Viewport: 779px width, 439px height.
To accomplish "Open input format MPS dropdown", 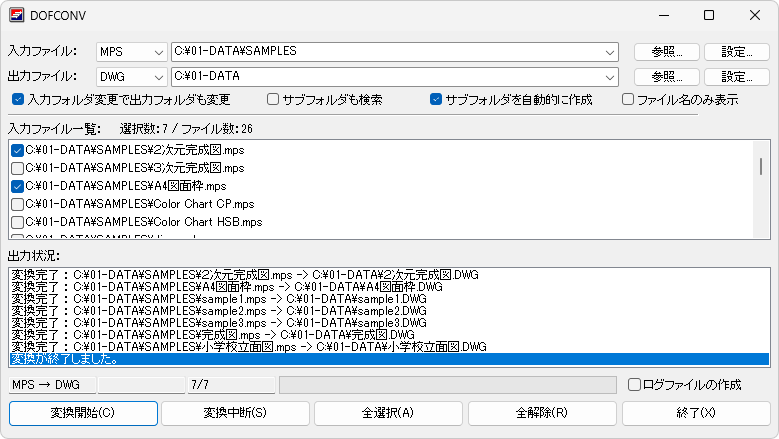I will click(132, 52).
